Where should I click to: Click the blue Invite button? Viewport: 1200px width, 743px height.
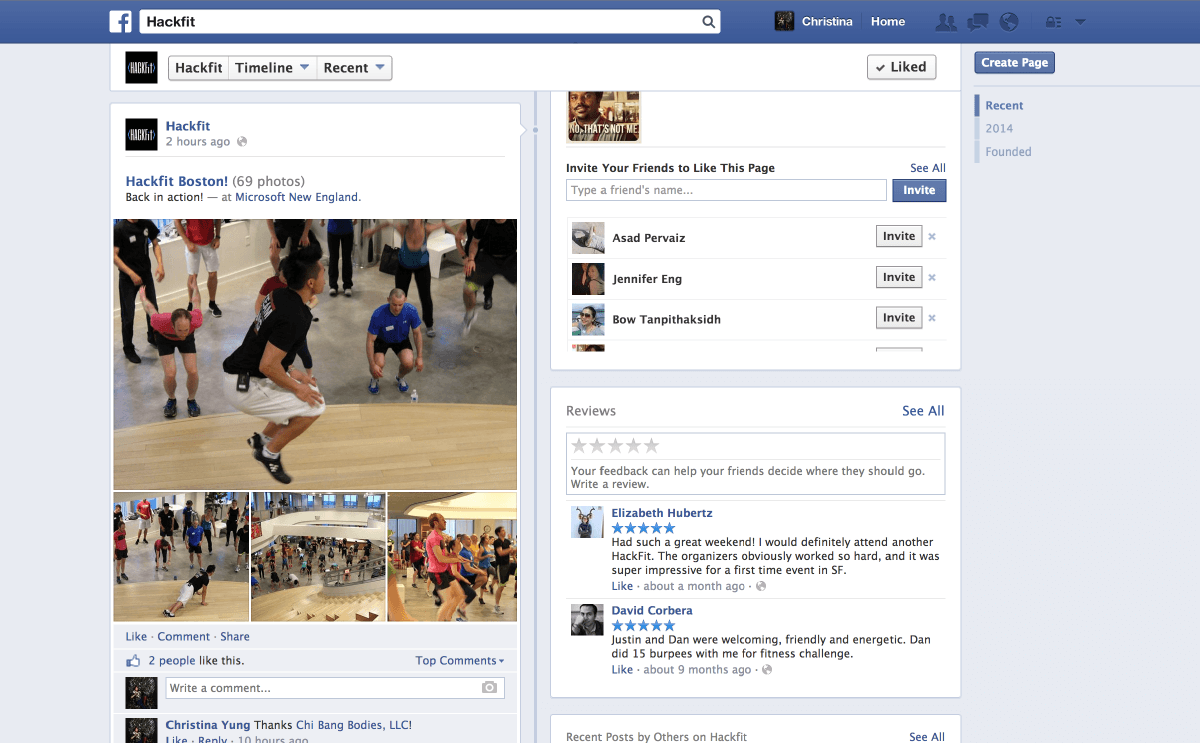pyautogui.click(x=919, y=190)
